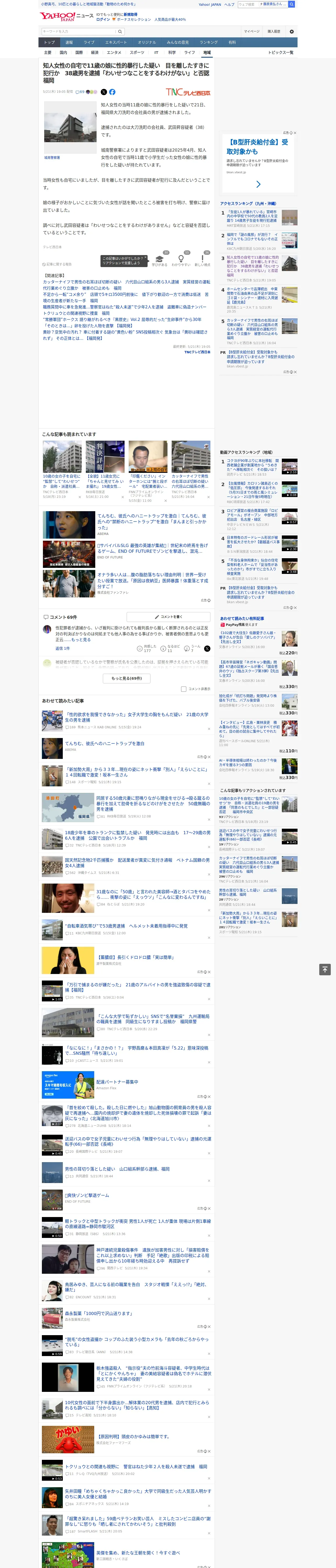Screen dimensions: 336x1568
Task: Open the マイページ link
Action: 252,31
